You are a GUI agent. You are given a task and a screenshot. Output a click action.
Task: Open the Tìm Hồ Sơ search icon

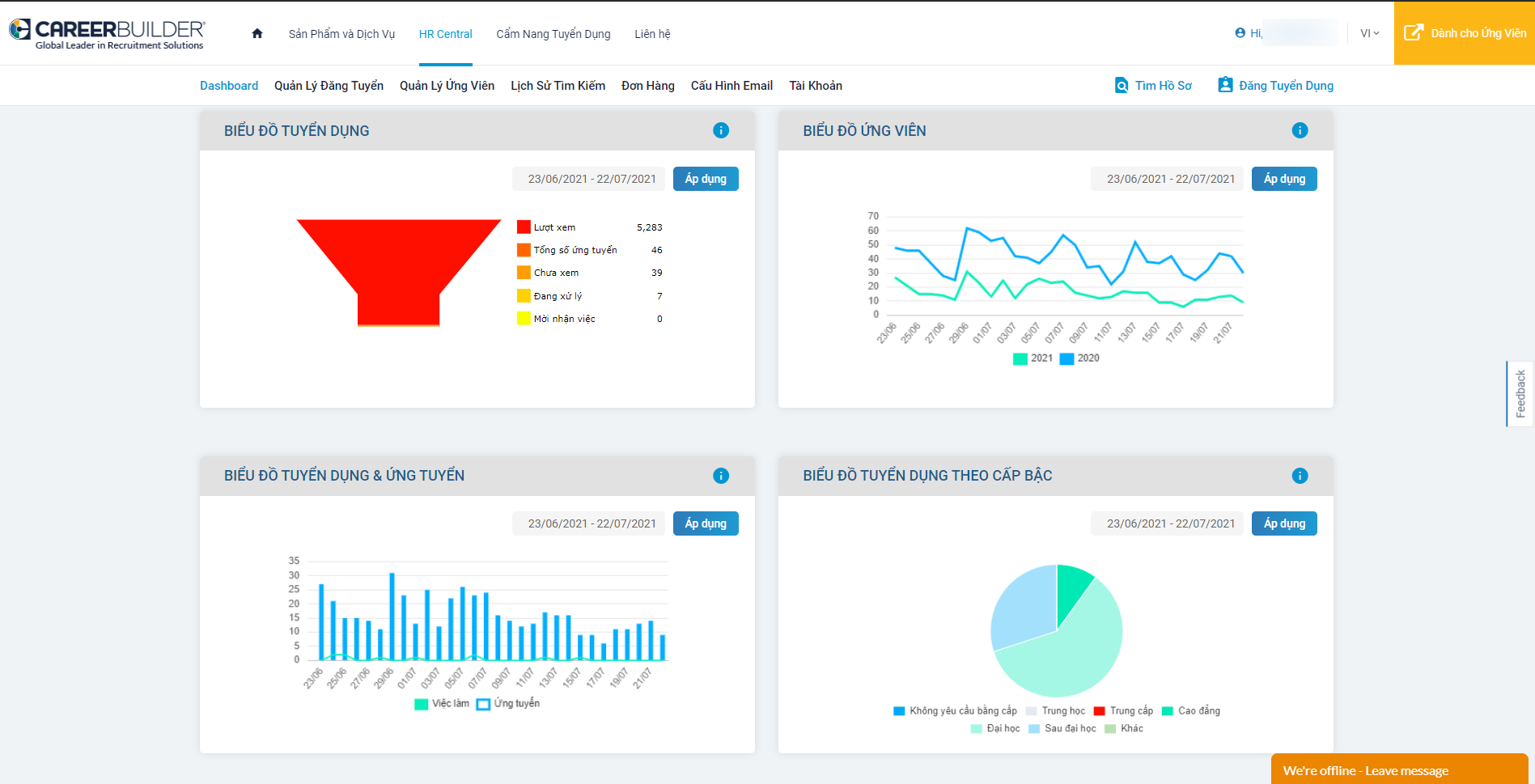coord(1122,85)
